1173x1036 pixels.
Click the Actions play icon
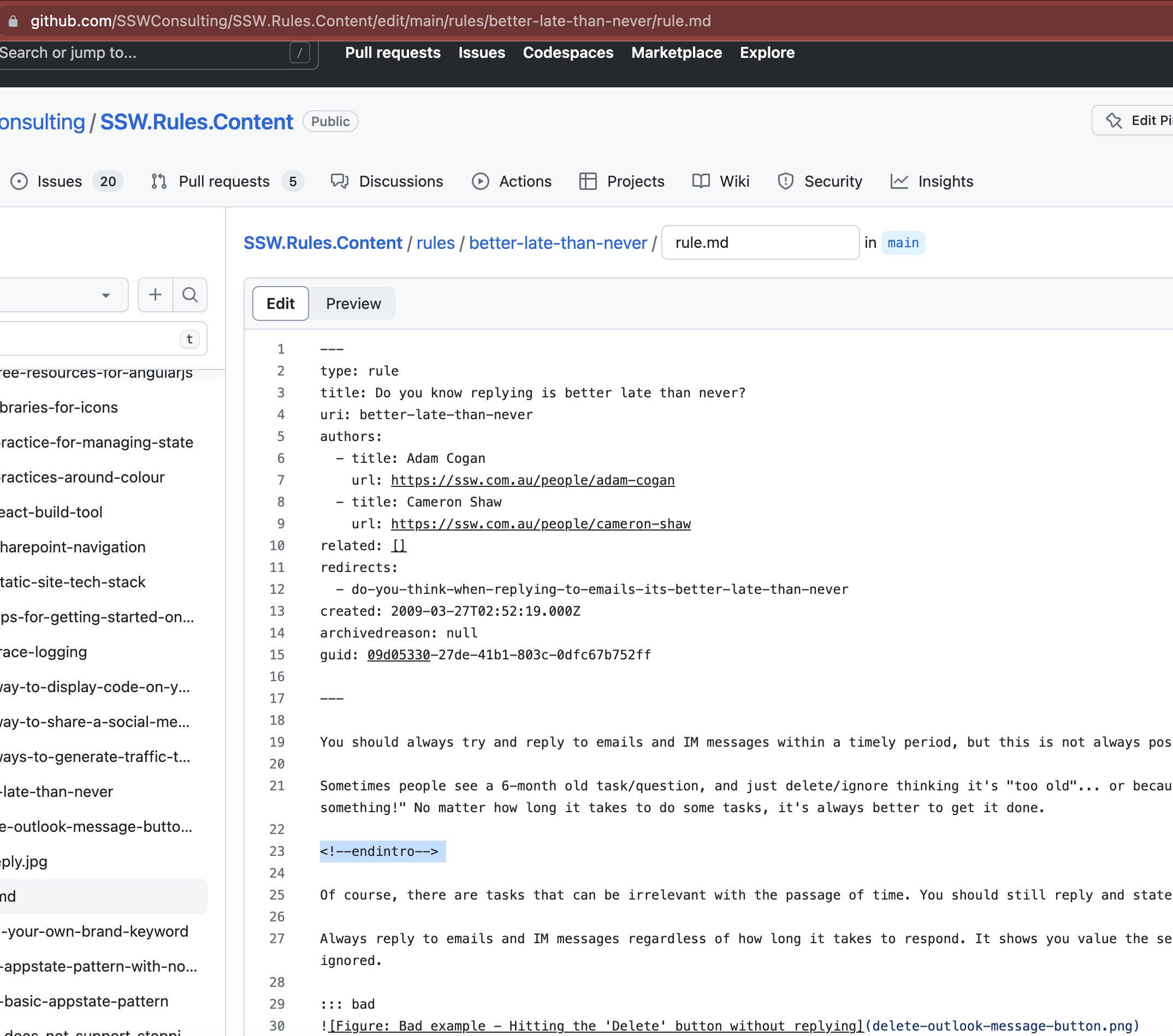tap(481, 181)
